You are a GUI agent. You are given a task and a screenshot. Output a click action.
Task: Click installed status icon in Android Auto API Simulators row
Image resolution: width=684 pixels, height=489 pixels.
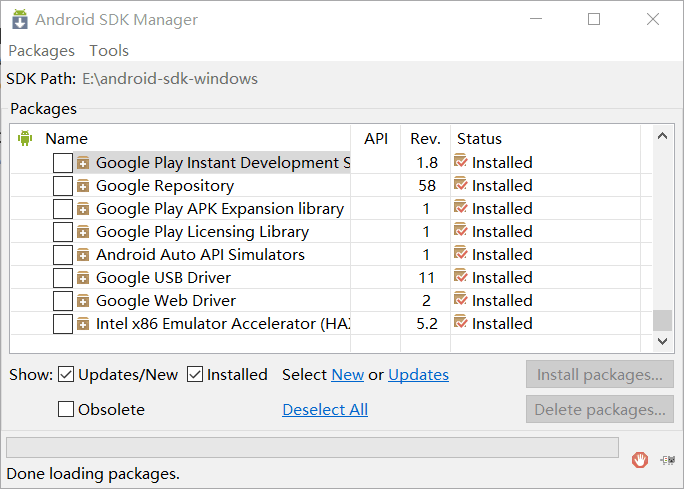click(x=461, y=253)
